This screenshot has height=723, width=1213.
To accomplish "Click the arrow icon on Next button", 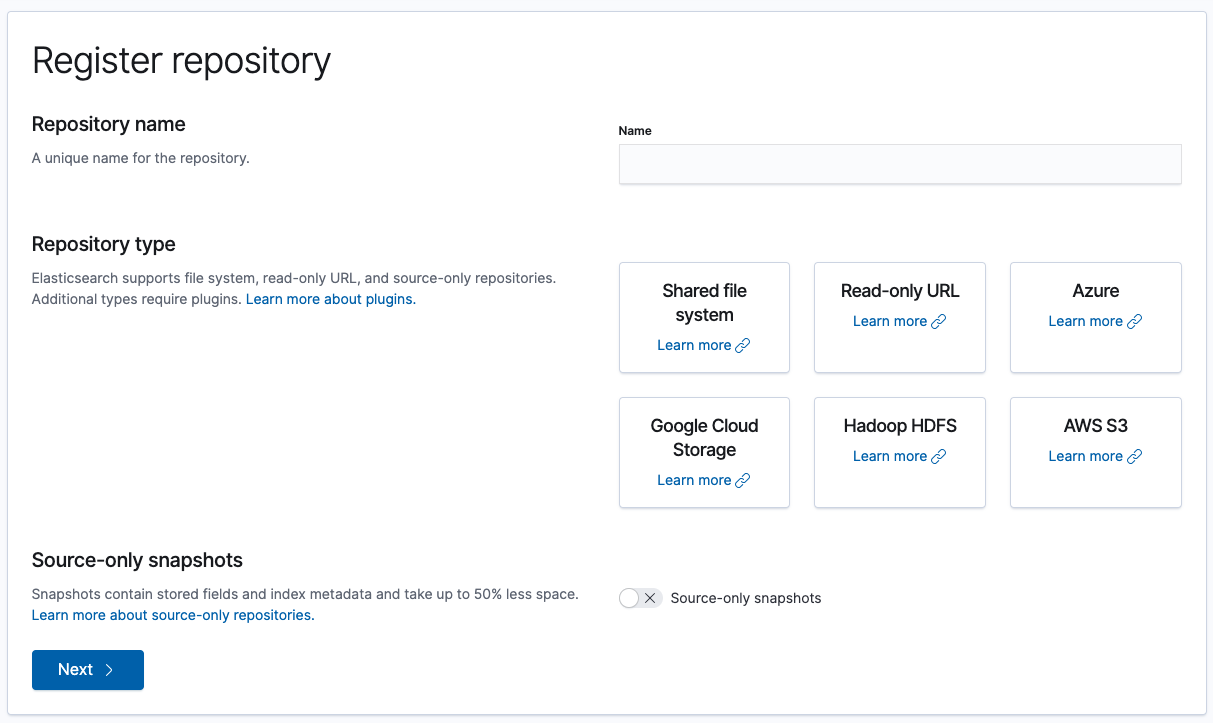I will [110, 670].
